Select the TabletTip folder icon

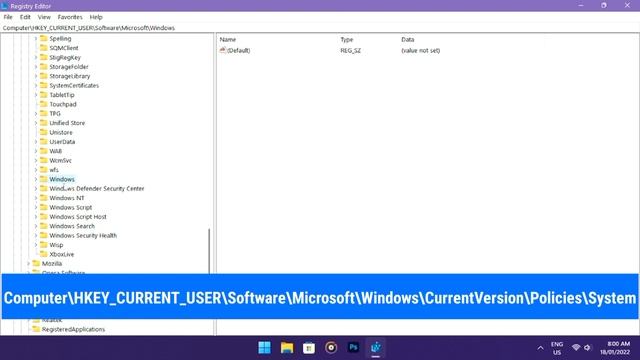tap(44, 95)
